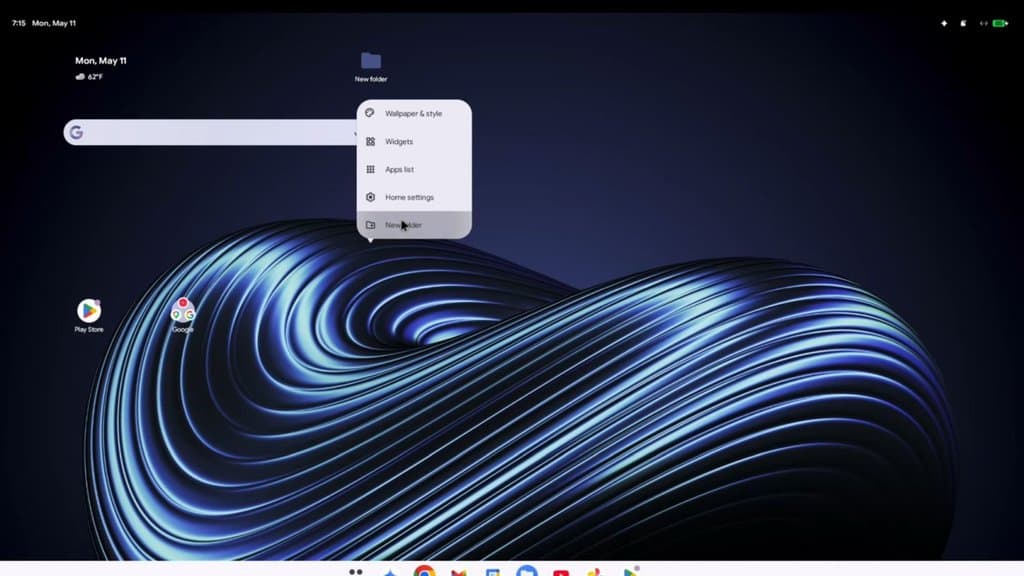Click the Mon, May 11 date widget
The height and width of the screenshot is (576, 1024).
pyautogui.click(x=101, y=61)
